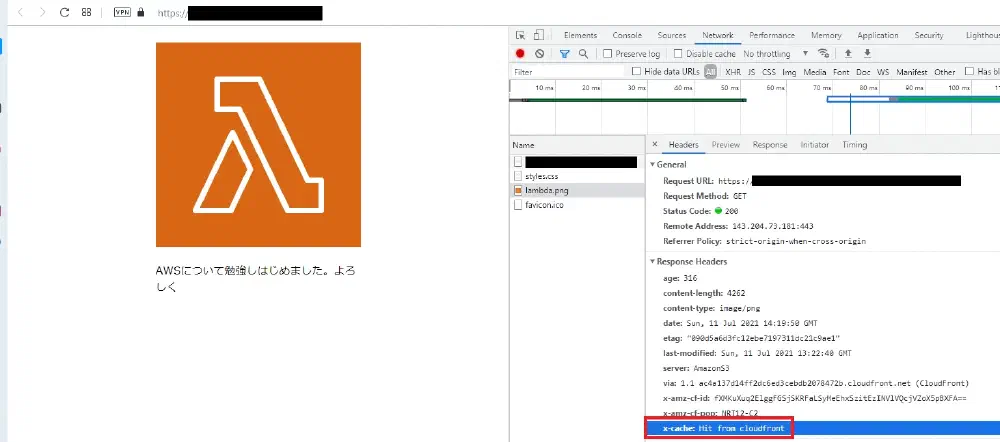This screenshot has width=1000, height=442.
Task: Open the Performance tab
Action: pyautogui.click(x=772, y=36)
